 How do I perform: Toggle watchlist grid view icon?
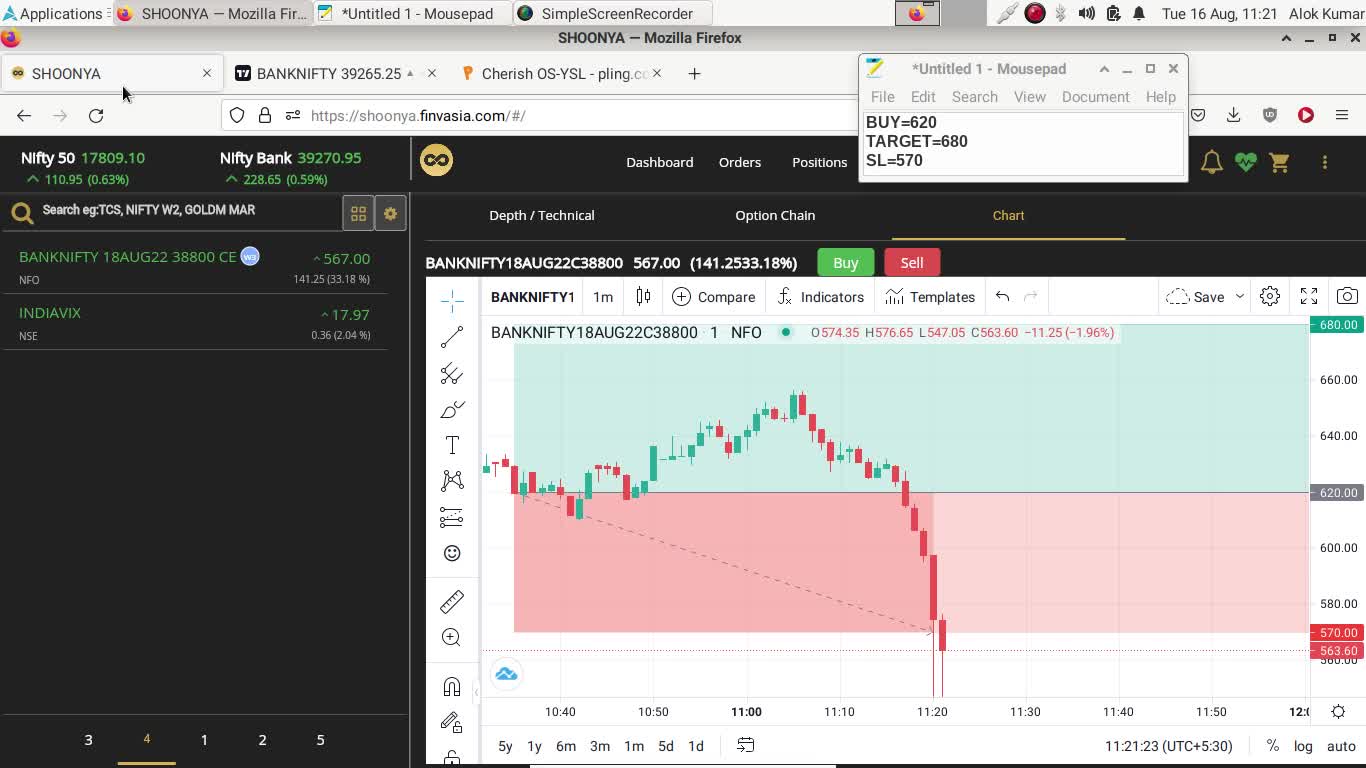[358, 213]
